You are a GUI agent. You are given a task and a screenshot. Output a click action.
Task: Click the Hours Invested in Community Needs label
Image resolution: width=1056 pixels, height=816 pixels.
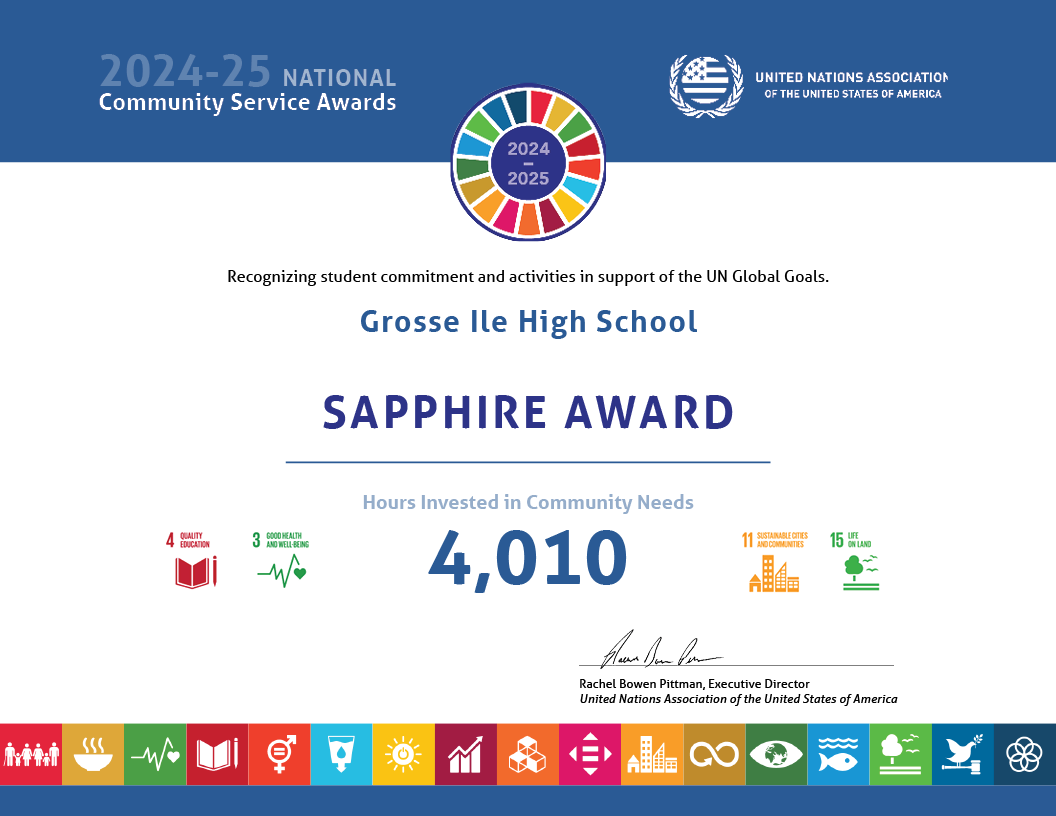[x=528, y=502]
